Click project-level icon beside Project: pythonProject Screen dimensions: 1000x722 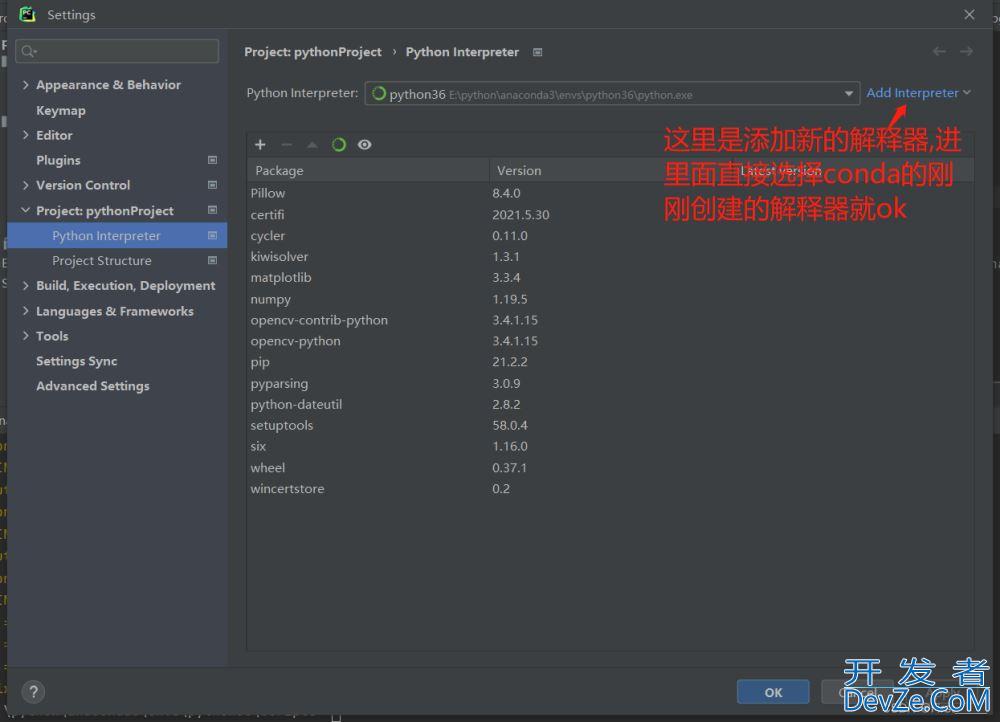(212, 210)
